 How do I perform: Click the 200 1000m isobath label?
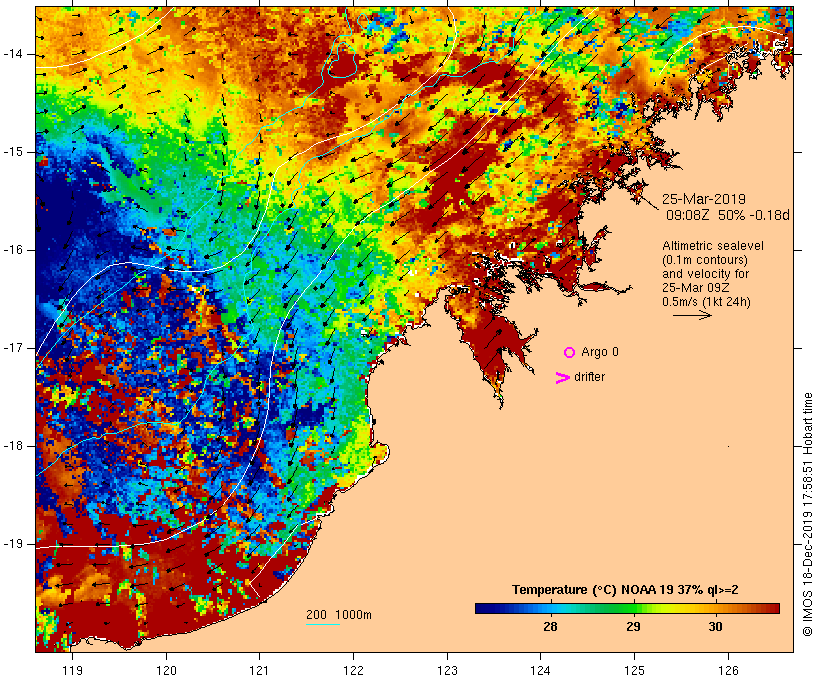tap(339, 615)
